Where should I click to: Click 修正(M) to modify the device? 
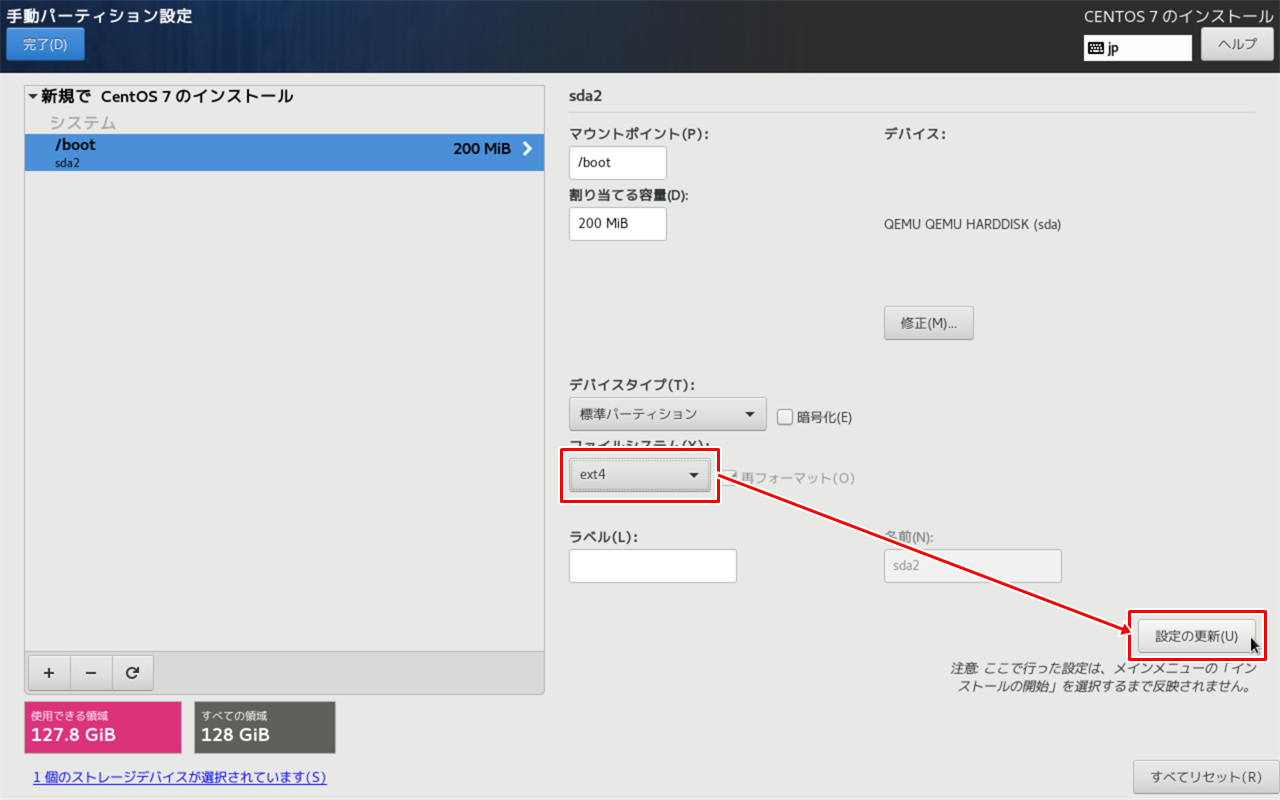(928, 322)
